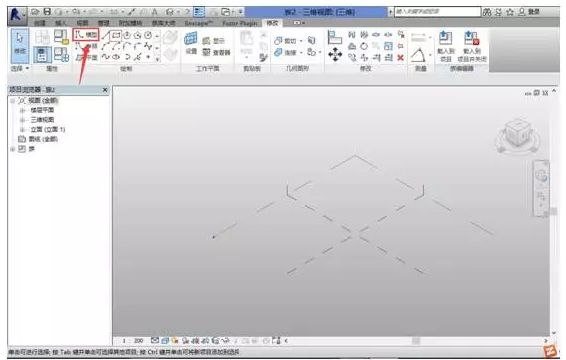Viewport: 566px width, 360px height.
Task: Click the star favorites icon in title bar
Action: tap(510, 12)
